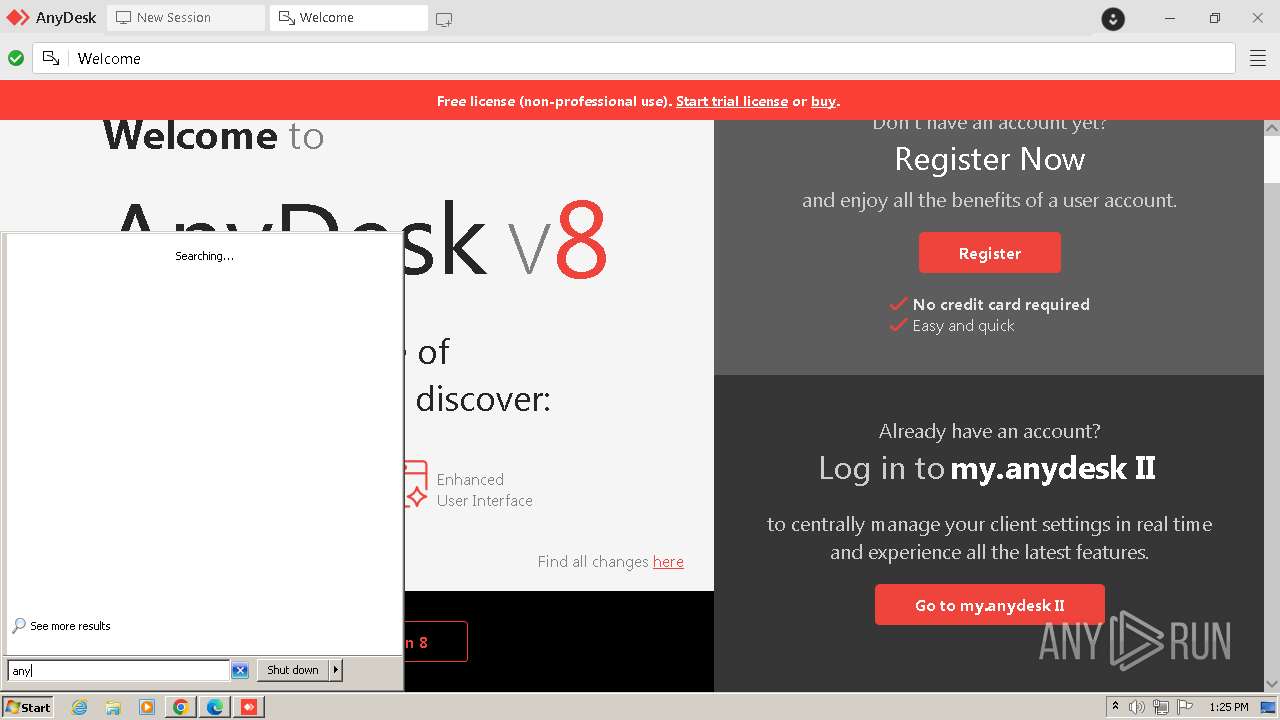Click the 'Searching...' status text

(x=204, y=256)
